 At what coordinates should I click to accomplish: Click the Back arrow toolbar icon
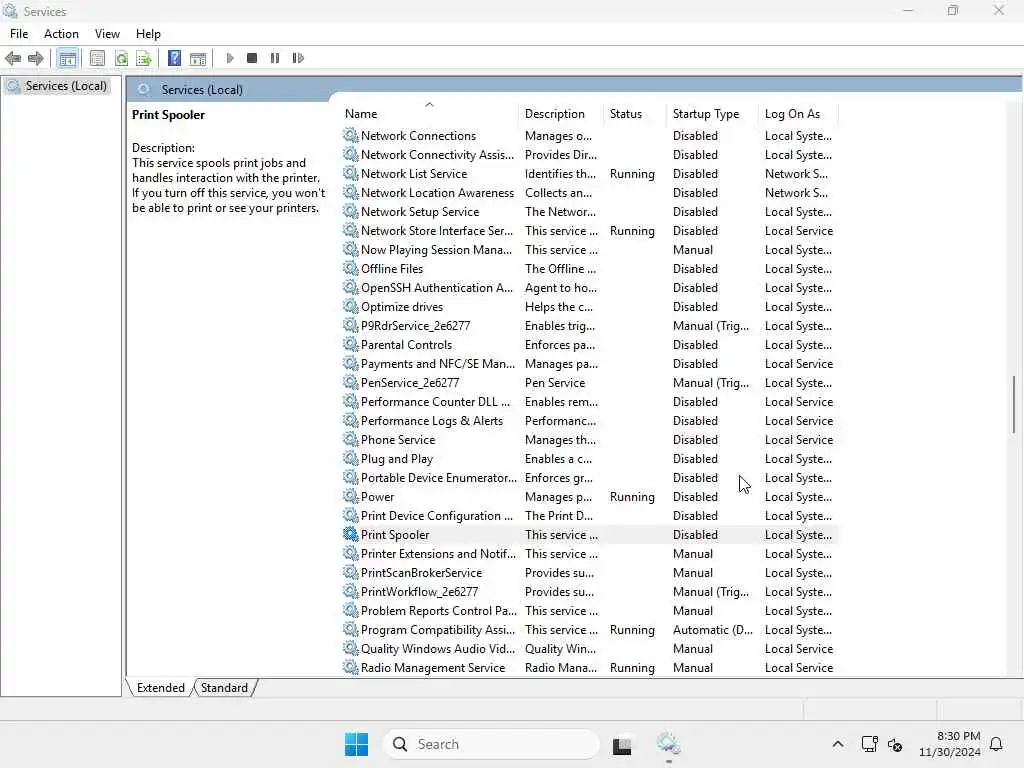(x=13, y=58)
